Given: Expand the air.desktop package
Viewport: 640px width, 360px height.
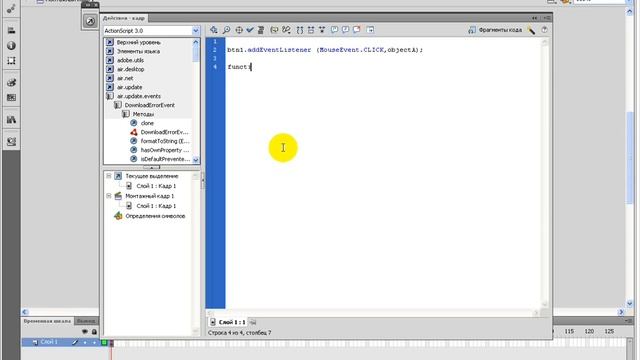Looking at the screenshot, I should (110, 69).
